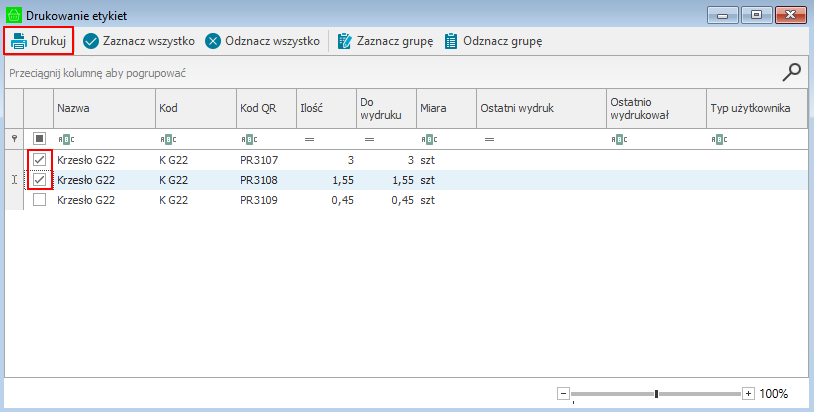Open the Kod QR filter operator
The height and width of the screenshot is (412, 814).
247,139
